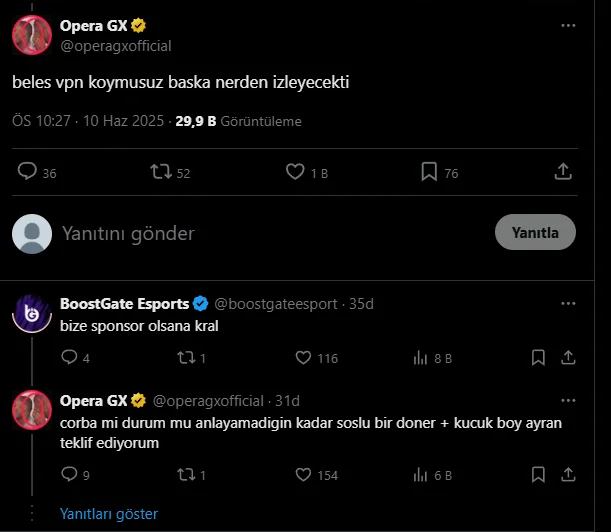
Task: Retweet the BoostGate Esports reply
Action: (184, 357)
